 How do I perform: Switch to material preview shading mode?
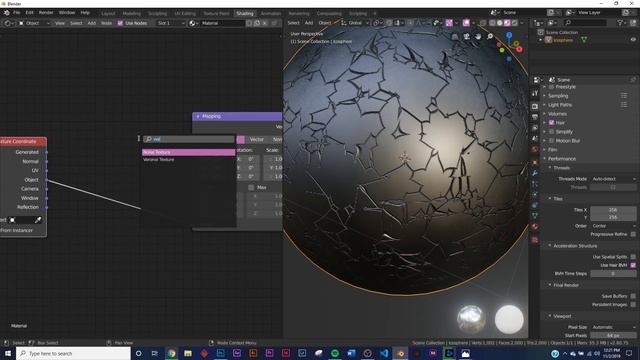(507, 23)
